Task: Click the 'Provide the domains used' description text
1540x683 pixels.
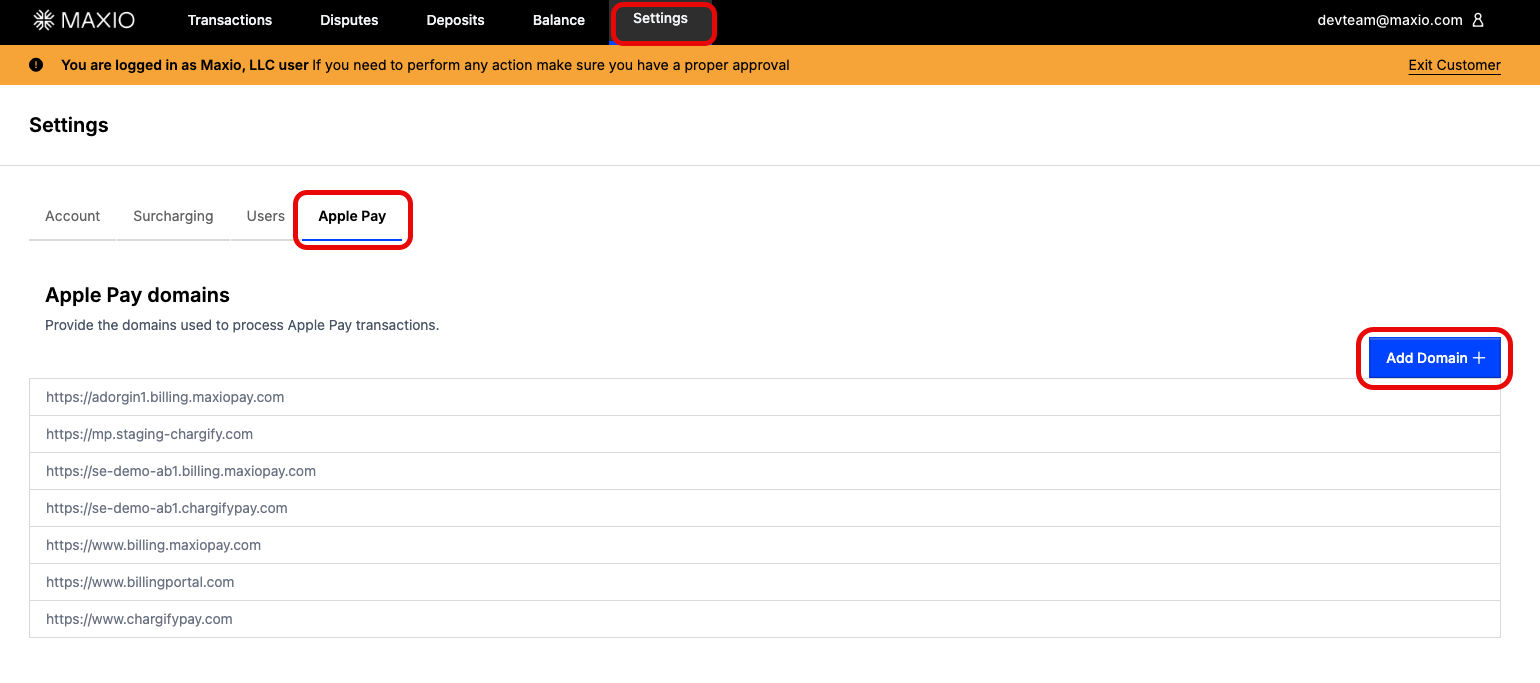Action: [242, 325]
